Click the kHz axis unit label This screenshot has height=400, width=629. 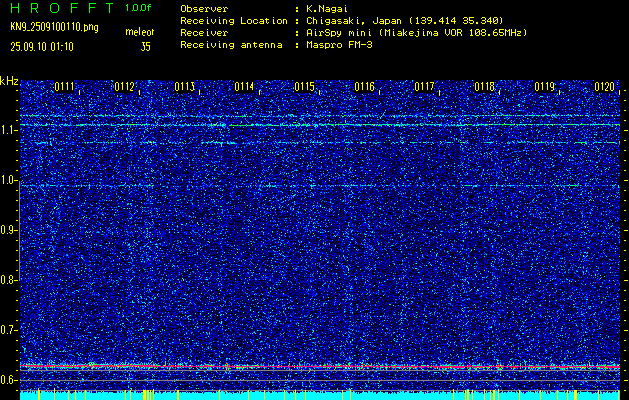point(9,81)
